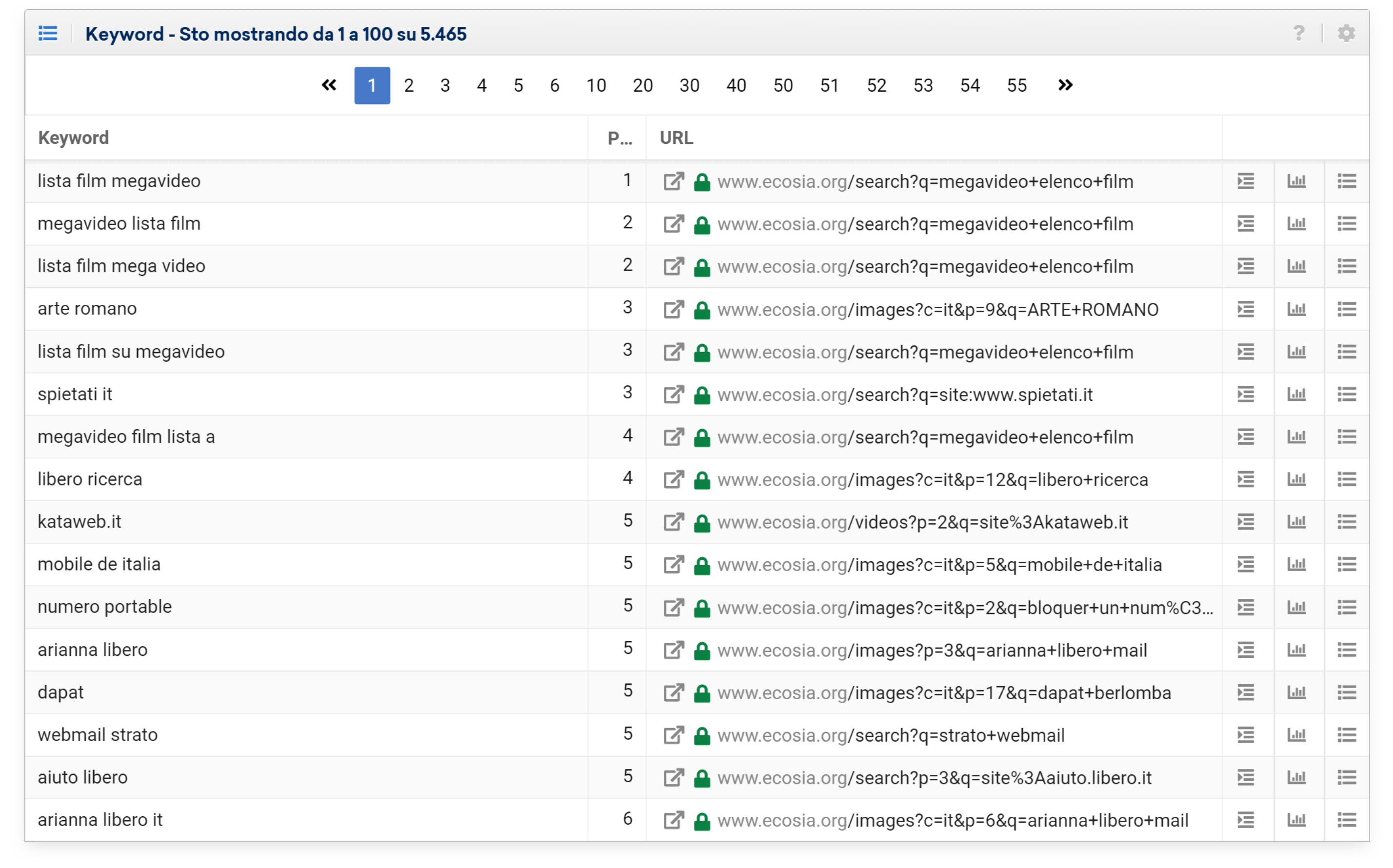Show history chart icon for 'lista film su megavideo'
The height and width of the screenshot is (868, 1393).
(x=1296, y=352)
